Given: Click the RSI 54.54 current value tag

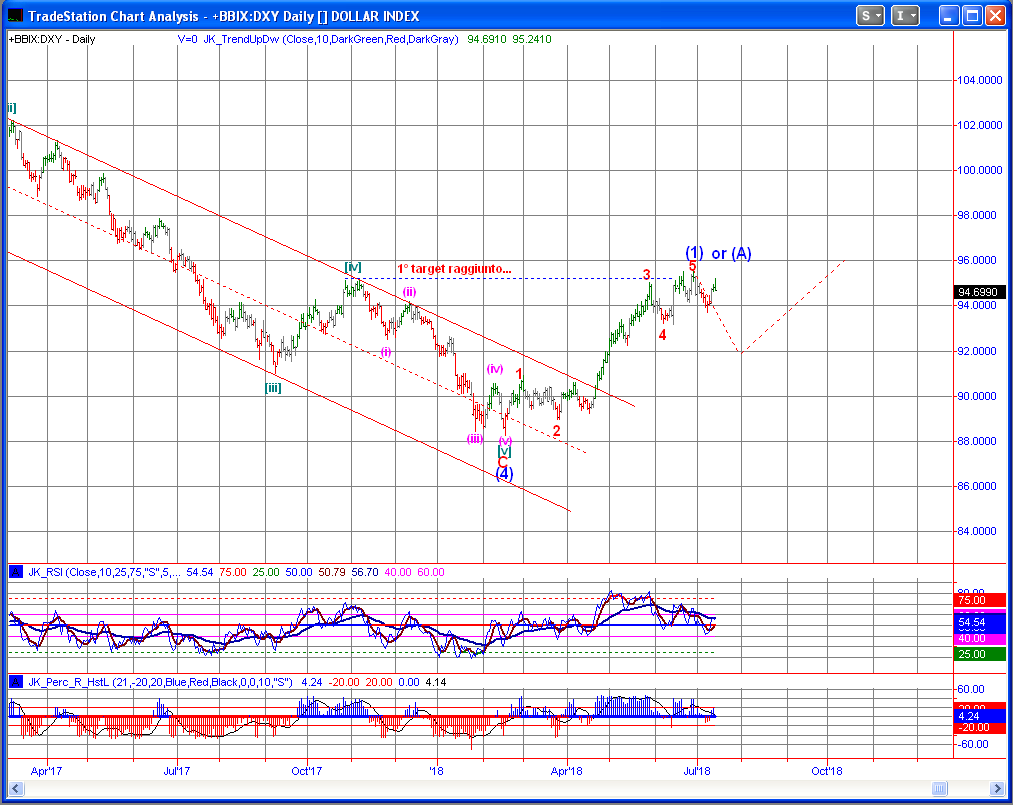Looking at the screenshot, I should tap(980, 622).
